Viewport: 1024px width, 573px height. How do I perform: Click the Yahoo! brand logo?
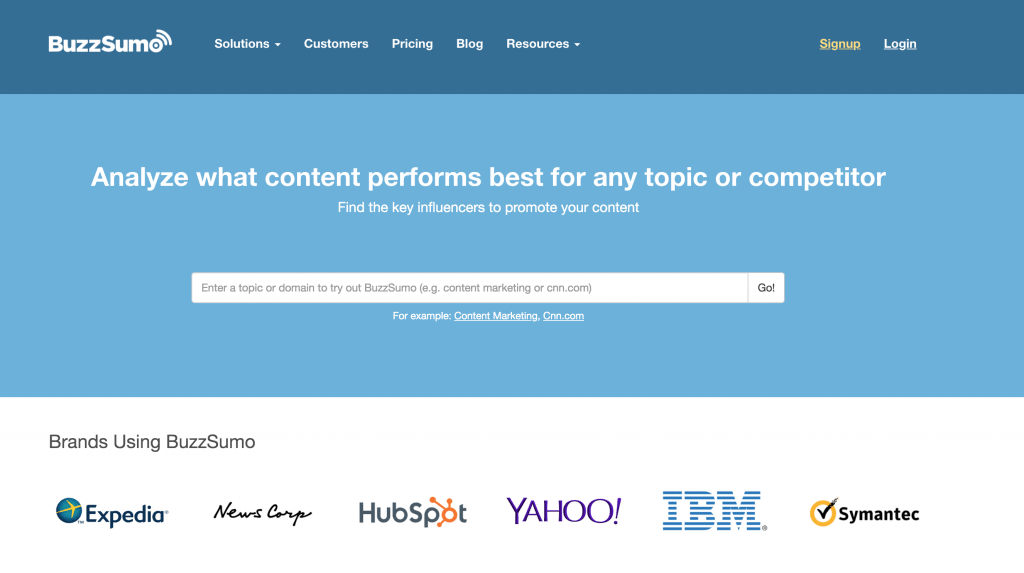coord(564,511)
